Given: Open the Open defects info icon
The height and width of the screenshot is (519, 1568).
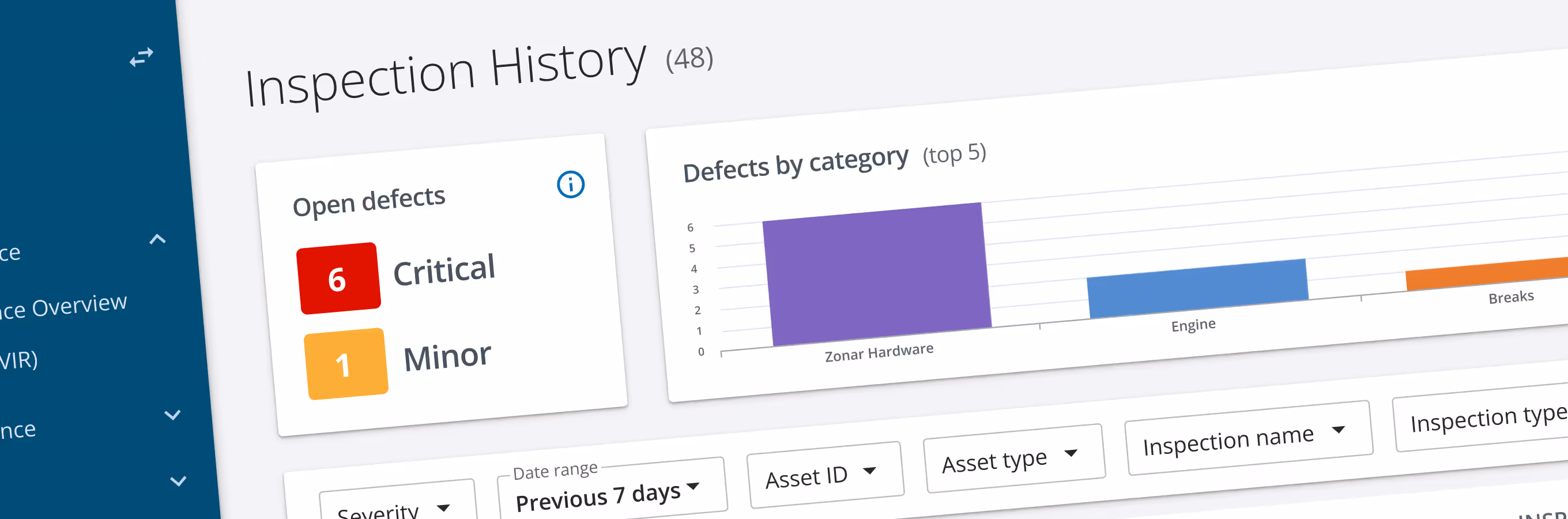Looking at the screenshot, I should pos(570,184).
